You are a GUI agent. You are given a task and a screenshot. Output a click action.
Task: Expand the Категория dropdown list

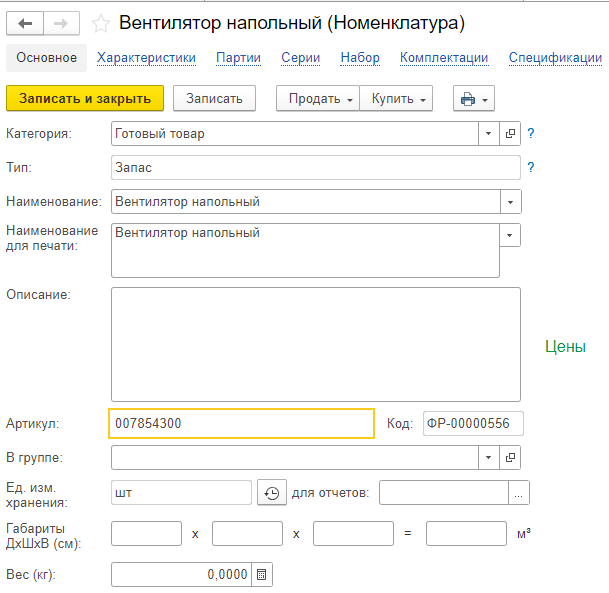[488, 133]
